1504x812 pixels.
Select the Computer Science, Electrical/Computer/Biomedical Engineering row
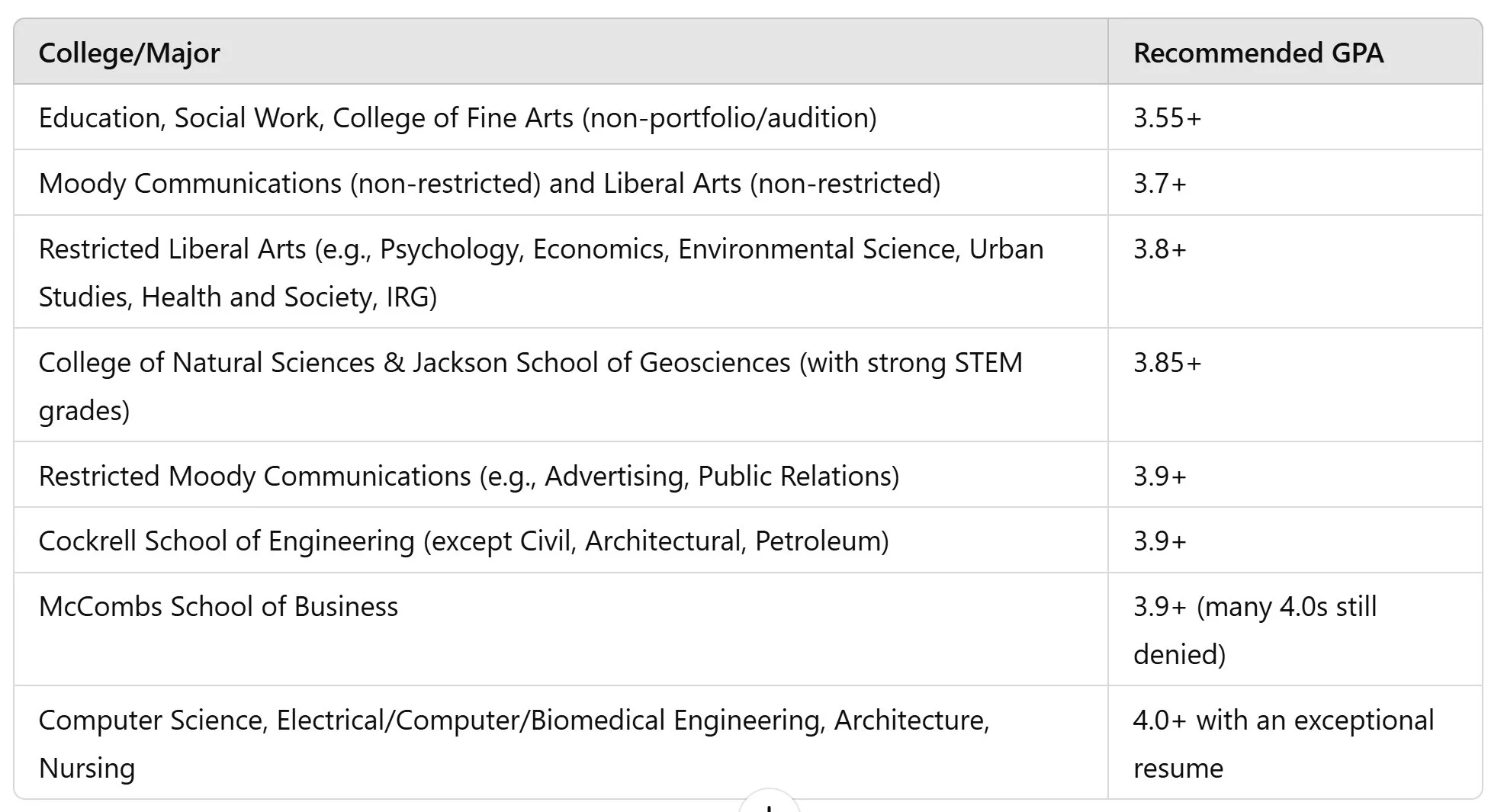(513, 720)
